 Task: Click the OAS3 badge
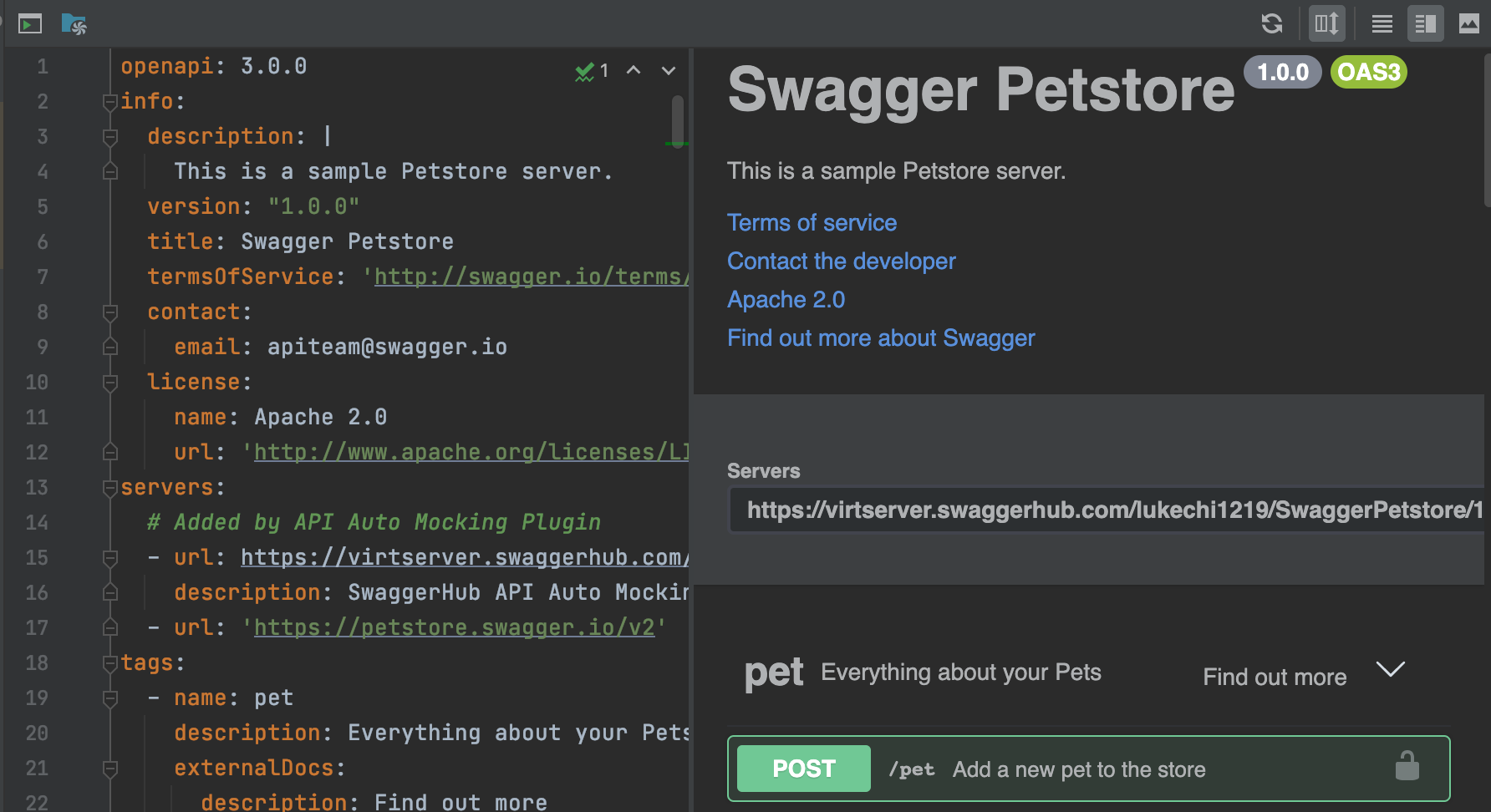tap(1369, 72)
